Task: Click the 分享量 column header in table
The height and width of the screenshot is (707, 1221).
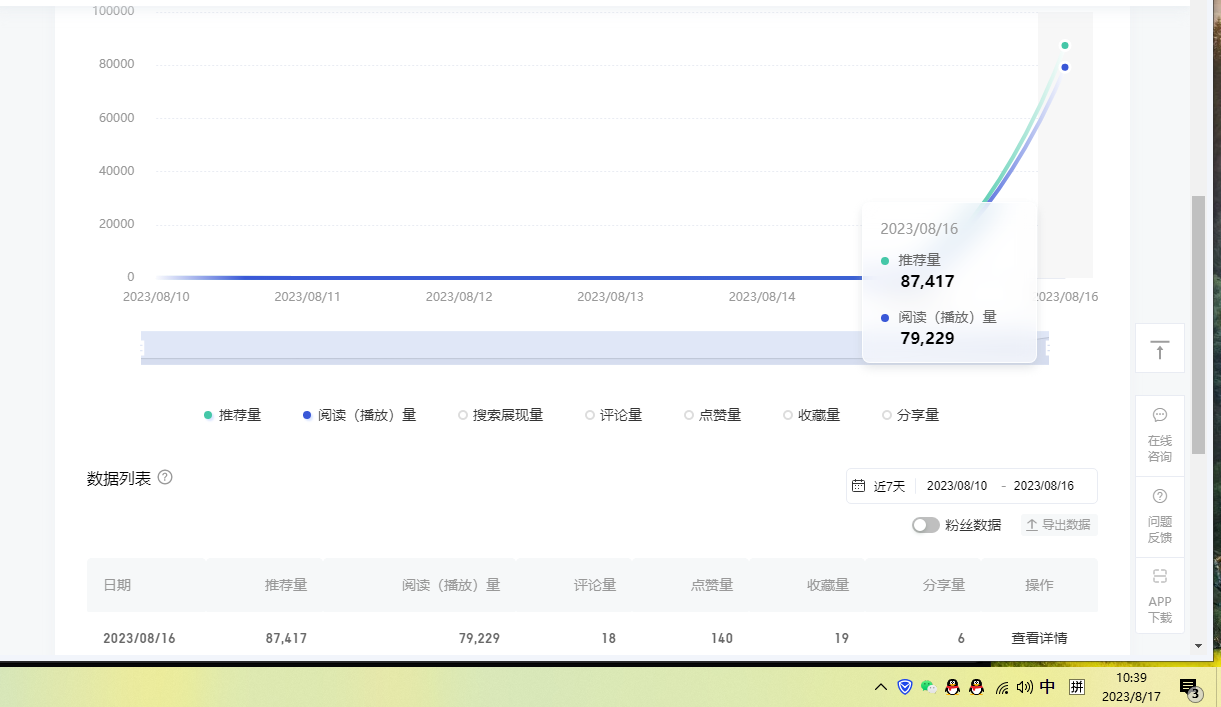Action: coord(944,585)
